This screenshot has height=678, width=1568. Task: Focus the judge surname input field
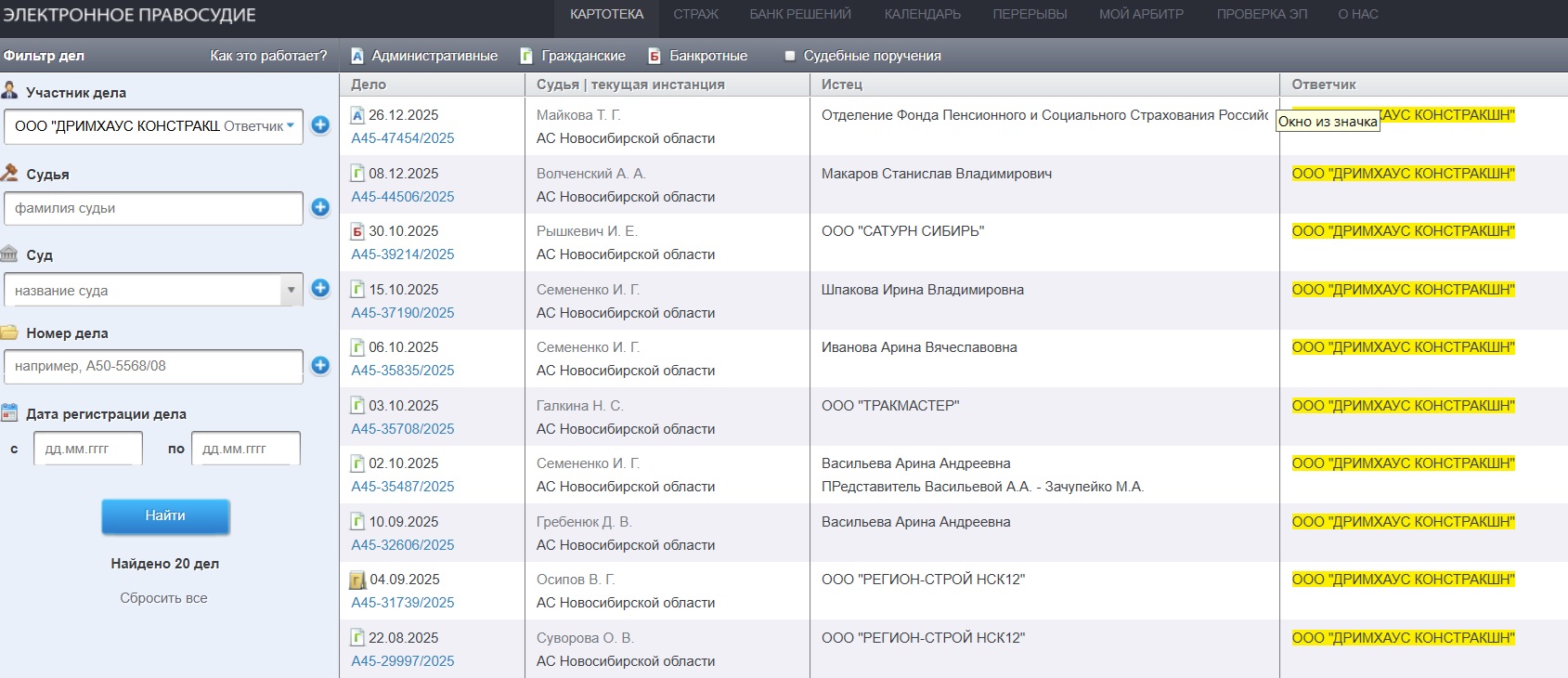[153, 208]
